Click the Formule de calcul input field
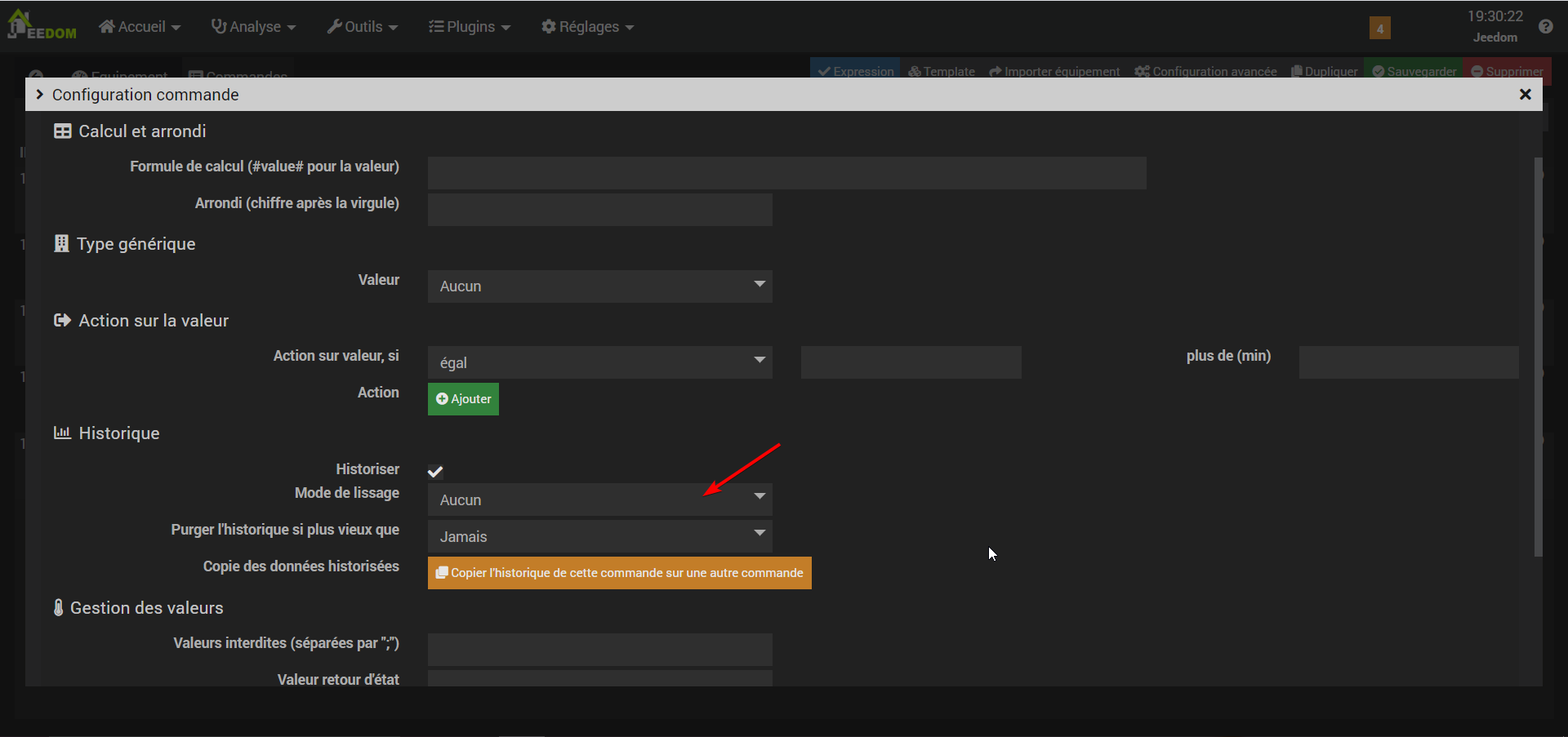The width and height of the screenshot is (1568, 737). click(x=786, y=173)
